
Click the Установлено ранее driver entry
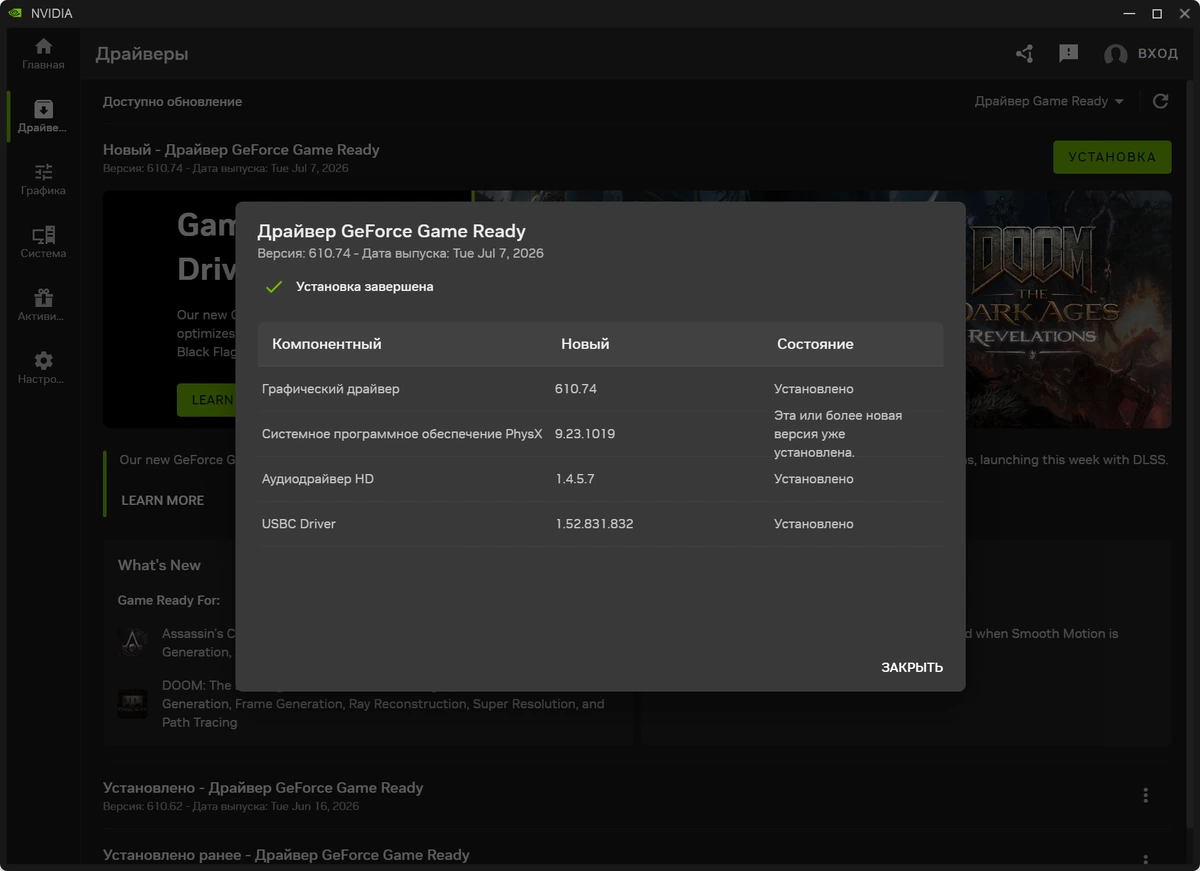click(286, 855)
